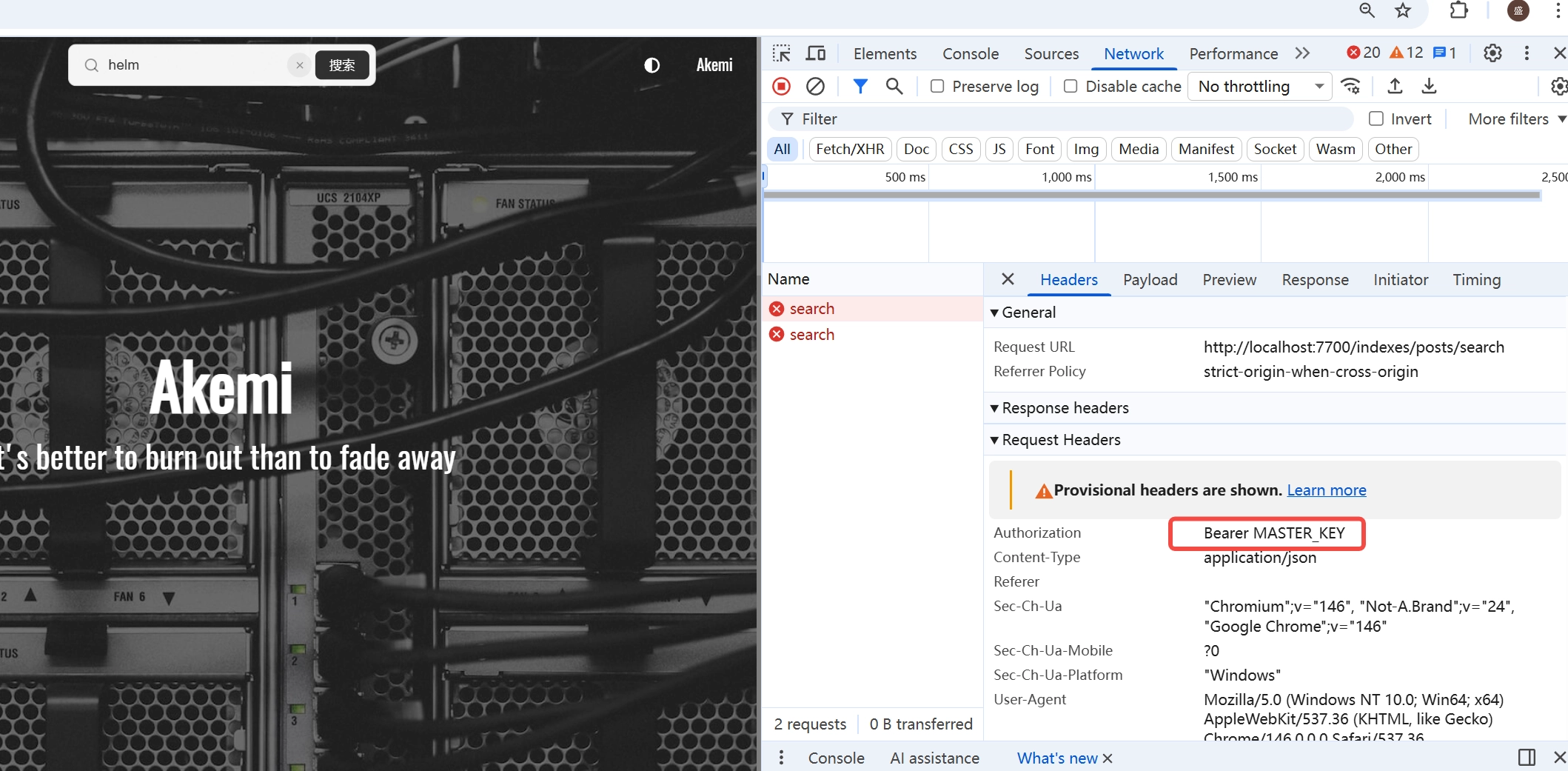Collapse the General section
This screenshot has height=771, width=1568.
point(995,313)
